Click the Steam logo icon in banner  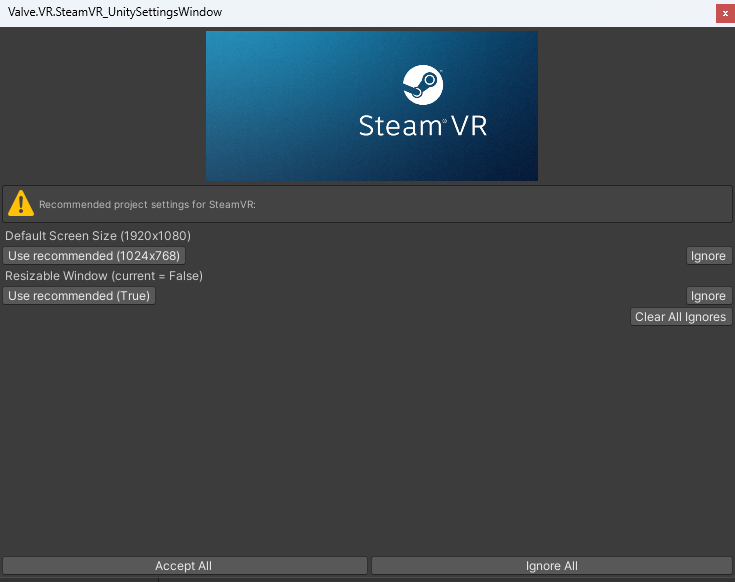421,85
